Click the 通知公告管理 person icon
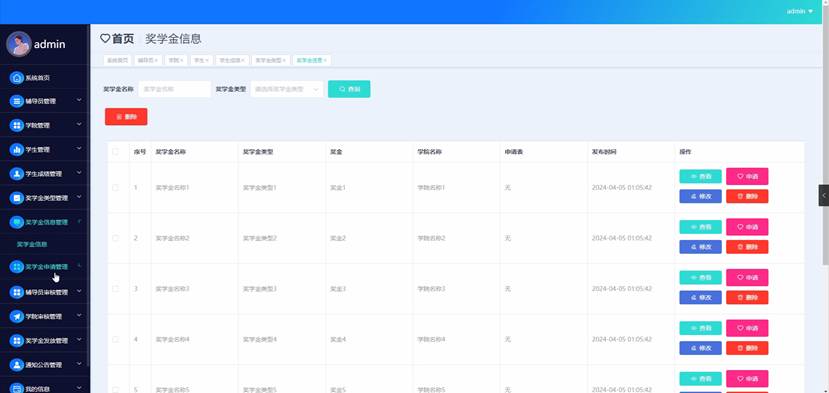This screenshot has height=393, width=829. 17,365
